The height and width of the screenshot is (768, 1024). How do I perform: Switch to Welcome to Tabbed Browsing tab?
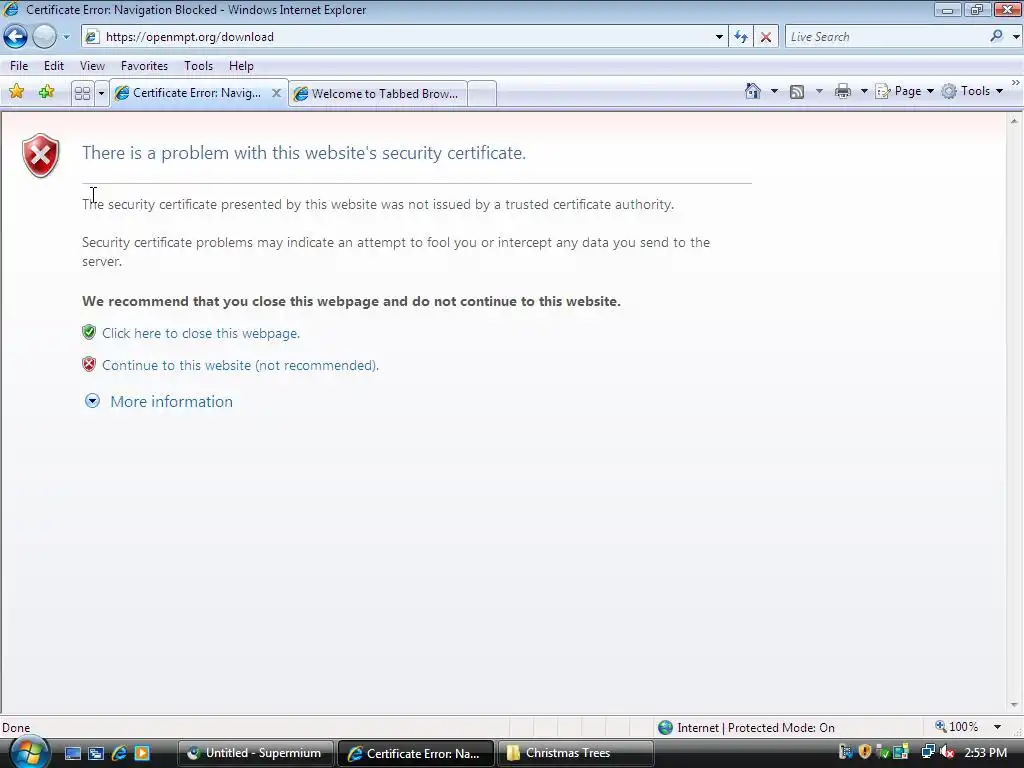point(378,93)
